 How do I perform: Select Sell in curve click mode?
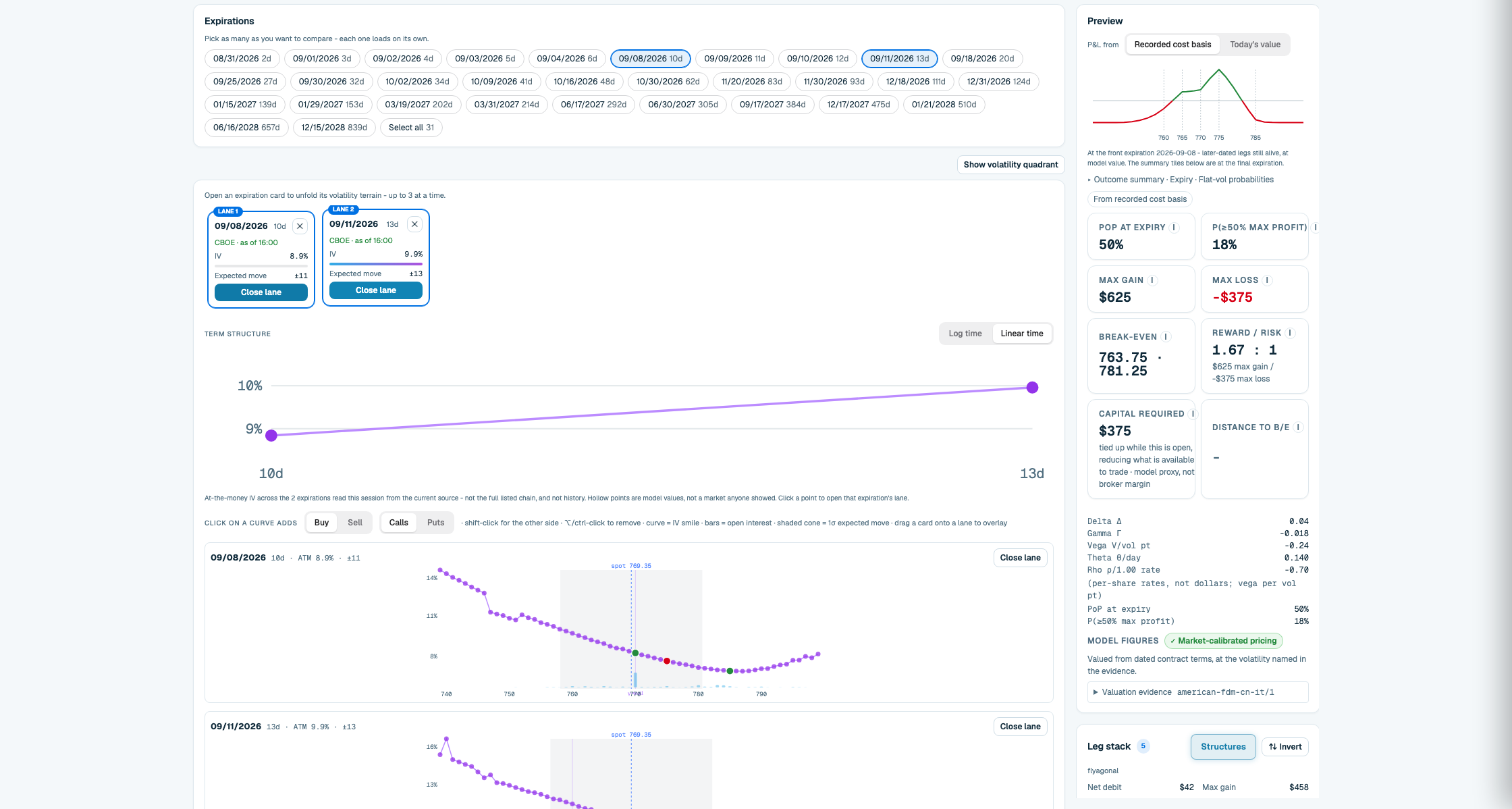click(355, 523)
